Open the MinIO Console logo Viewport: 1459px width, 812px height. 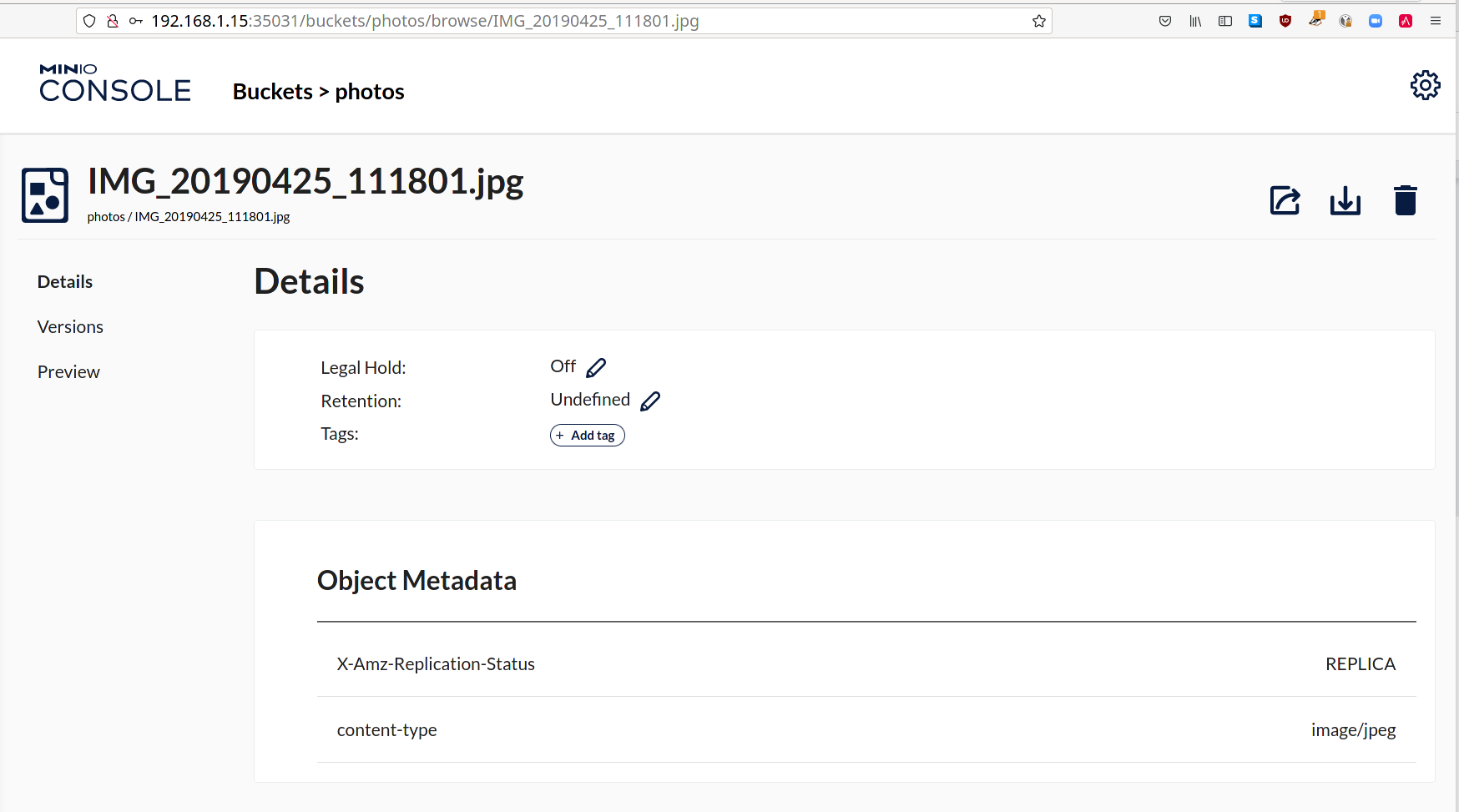click(114, 83)
